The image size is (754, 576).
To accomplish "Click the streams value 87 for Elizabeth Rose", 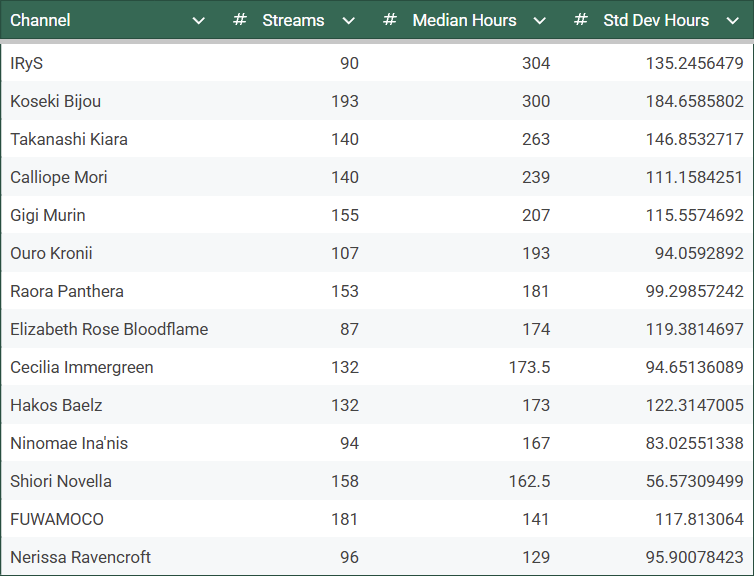I will (350, 329).
